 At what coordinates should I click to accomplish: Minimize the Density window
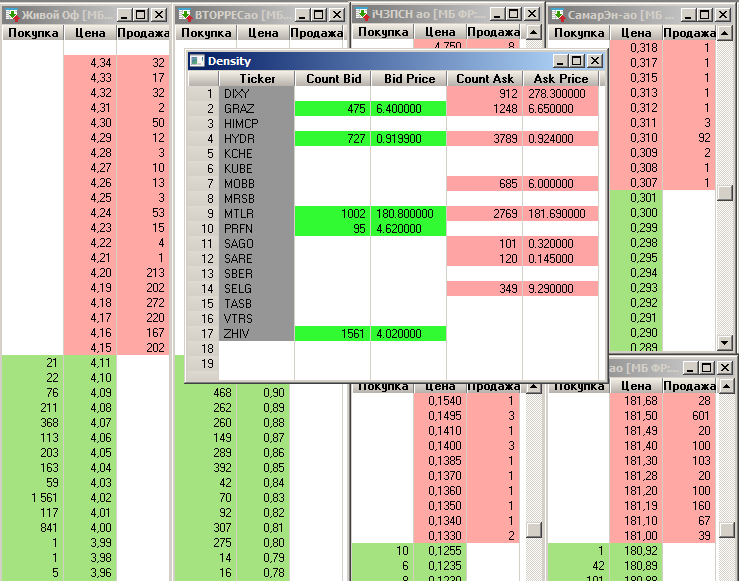point(561,61)
